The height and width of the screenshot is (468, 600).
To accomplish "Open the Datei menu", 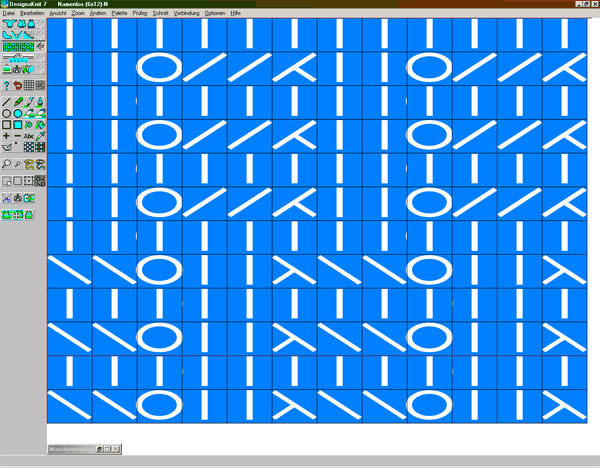I will coord(9,13).
